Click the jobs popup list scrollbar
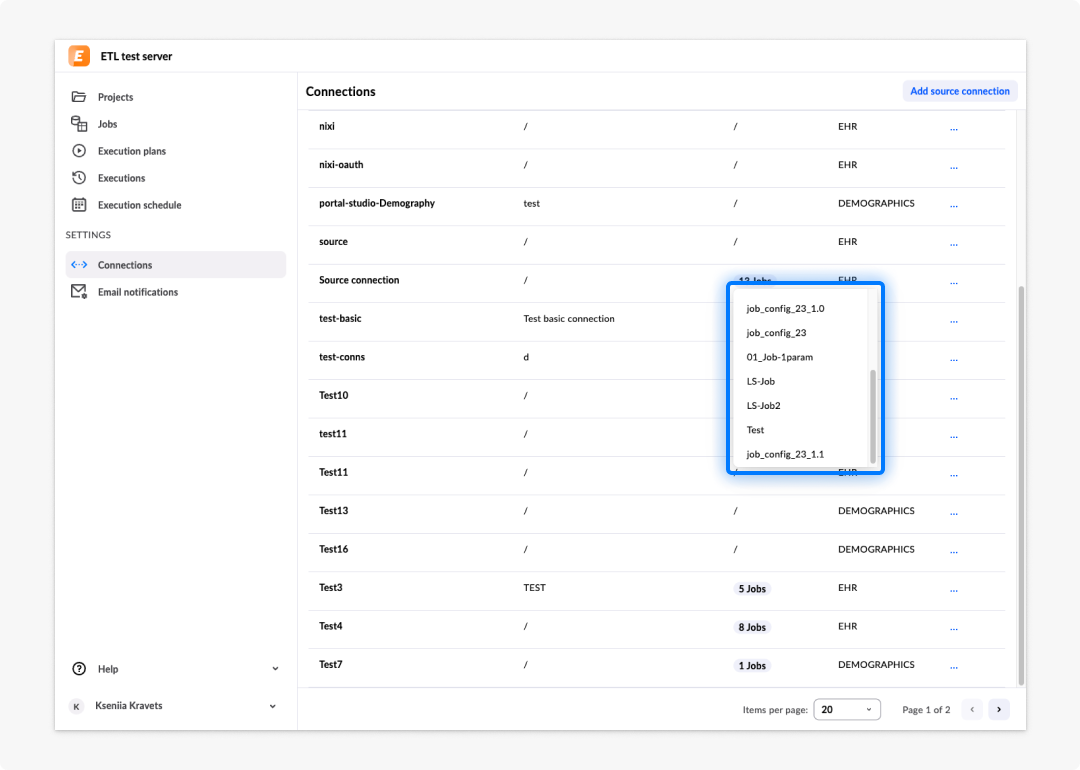1080x770 pixels. coord(873,416)
